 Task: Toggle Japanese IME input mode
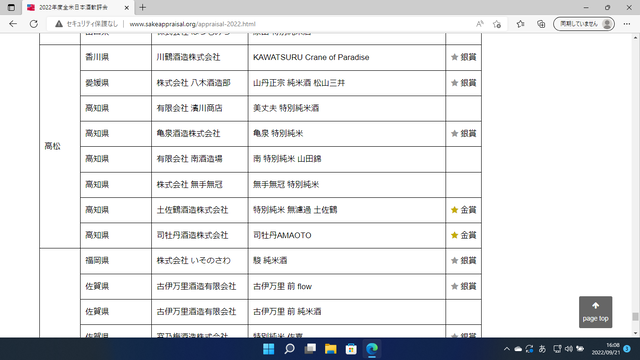coord(542,349)
